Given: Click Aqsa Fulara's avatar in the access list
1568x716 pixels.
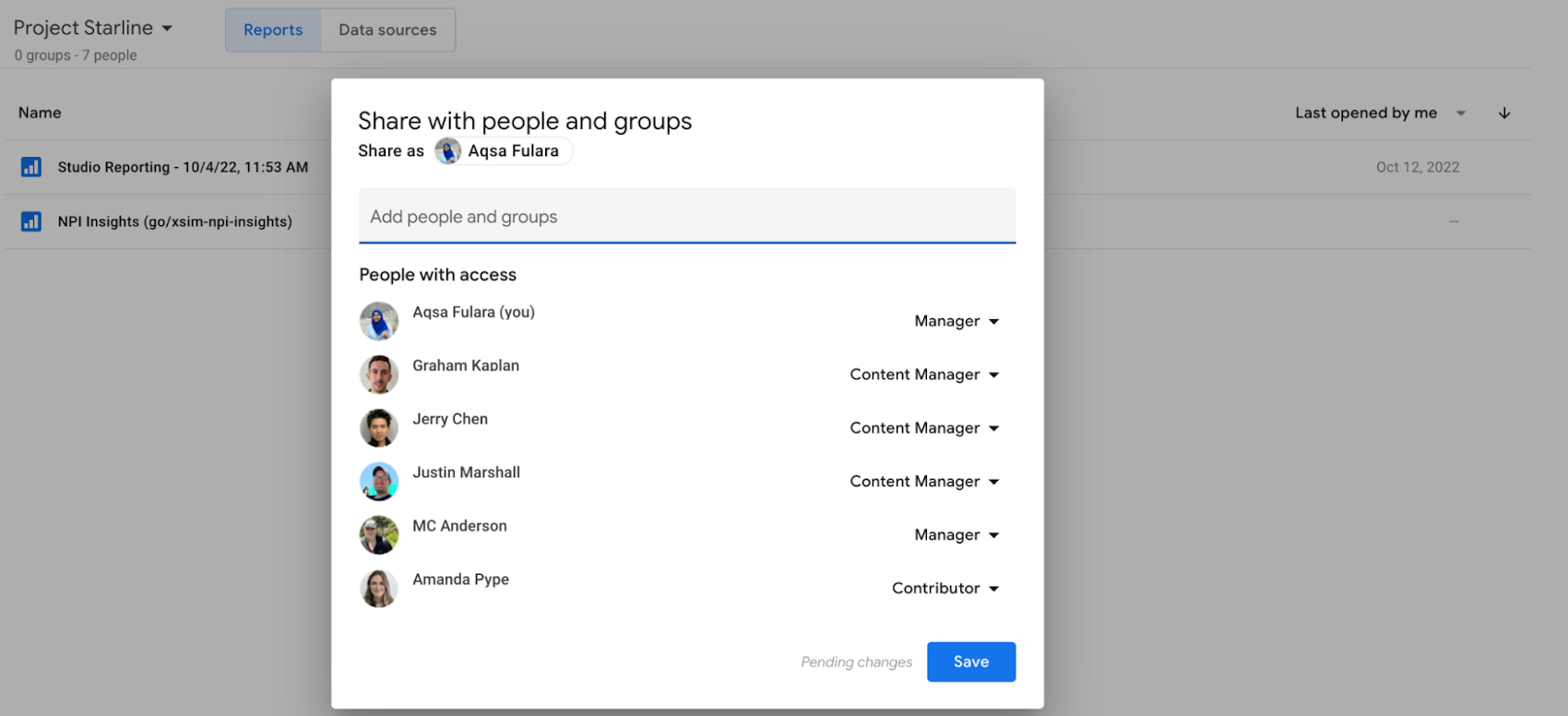Looking at the screenshot, I should 378,321.
